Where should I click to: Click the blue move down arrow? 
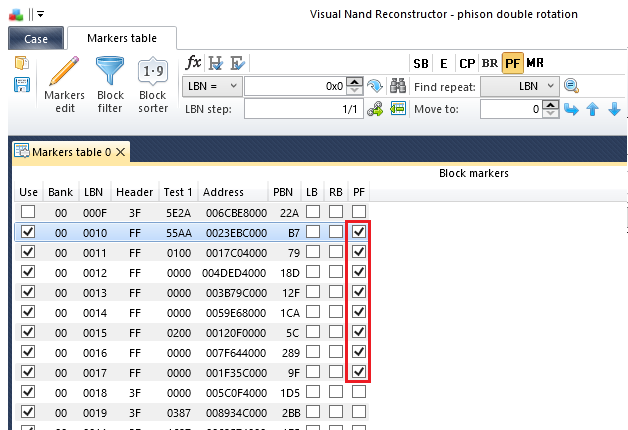pos(614,109)
